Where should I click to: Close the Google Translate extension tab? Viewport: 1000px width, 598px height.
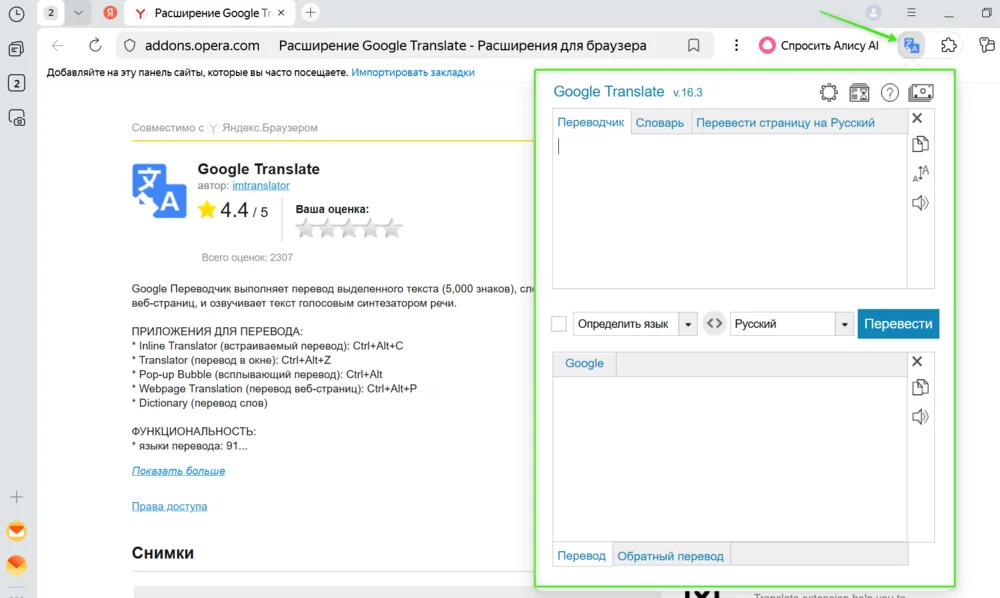281,13
